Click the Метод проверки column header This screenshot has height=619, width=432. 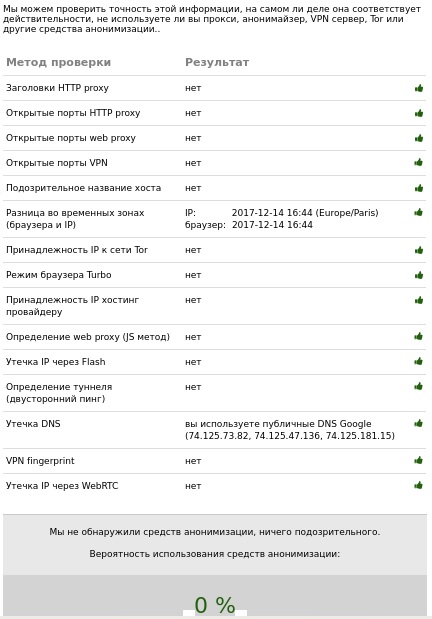pos(58,62)
